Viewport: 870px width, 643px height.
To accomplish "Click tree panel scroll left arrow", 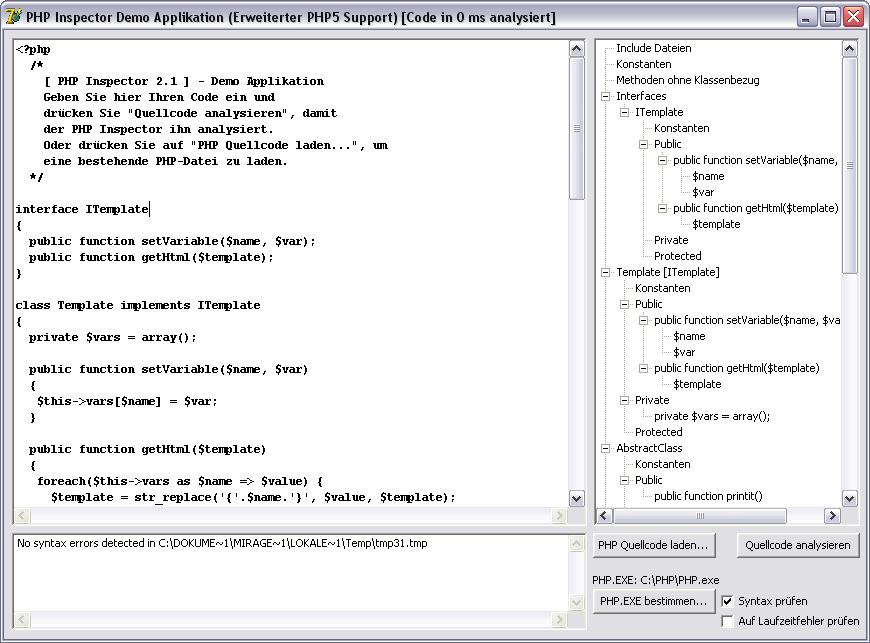I will pyautogui.click(x=605, y=516).
